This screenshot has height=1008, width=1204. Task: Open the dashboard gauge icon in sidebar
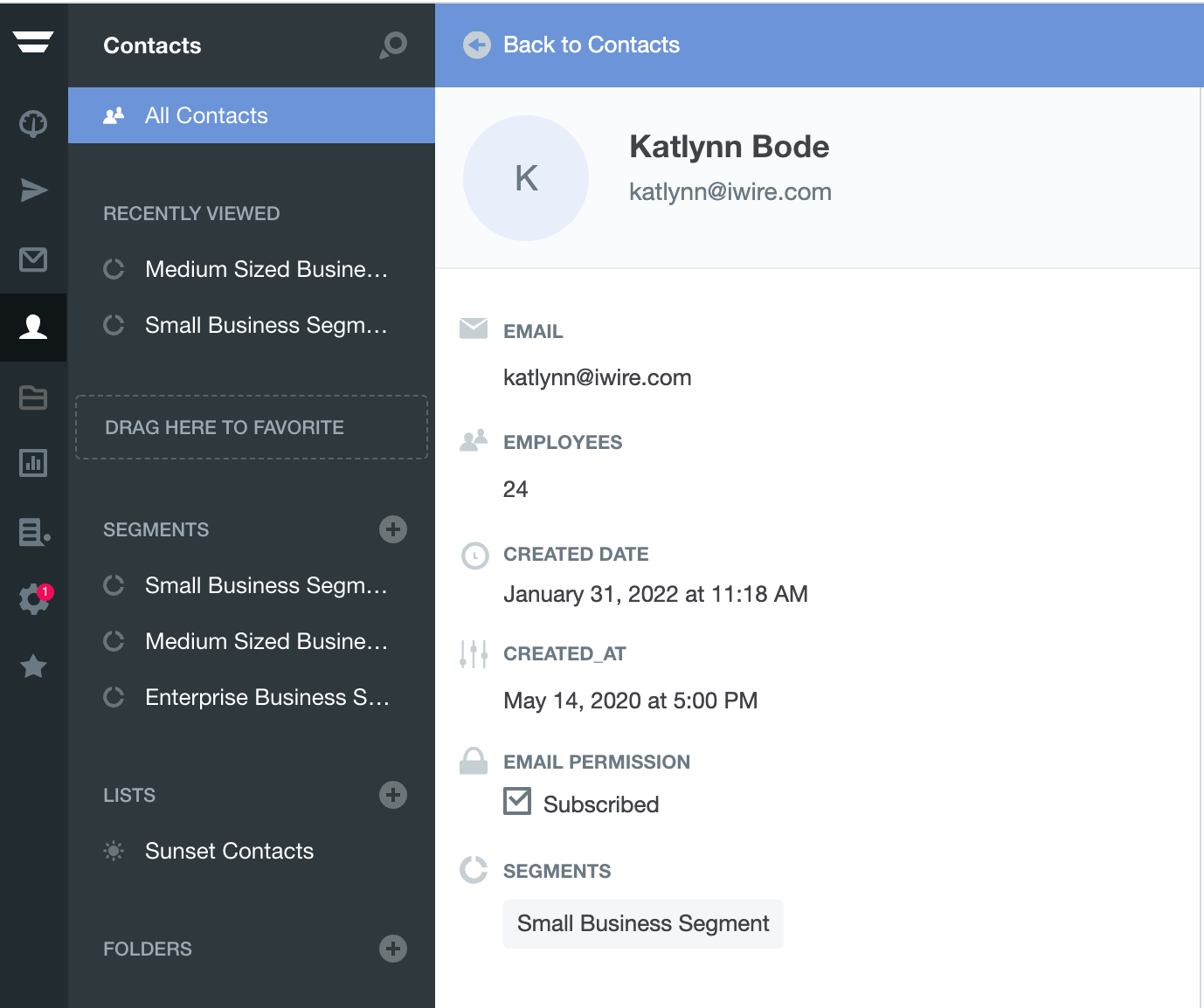click(x=33, y=123)
